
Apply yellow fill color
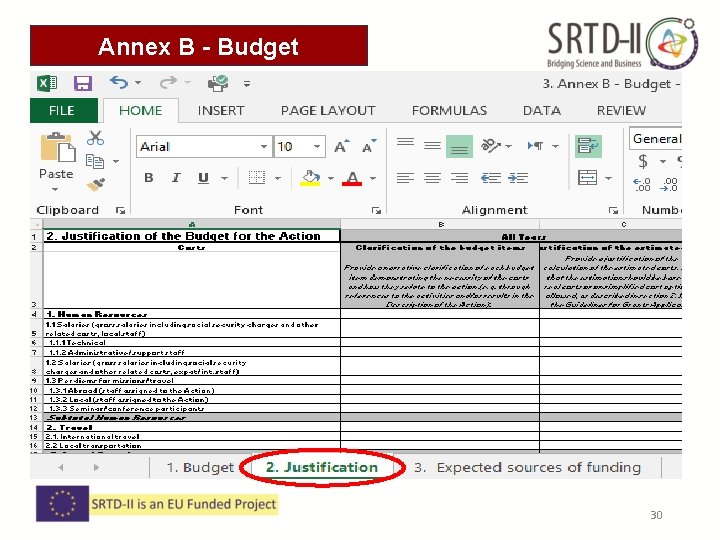[310, 178]
